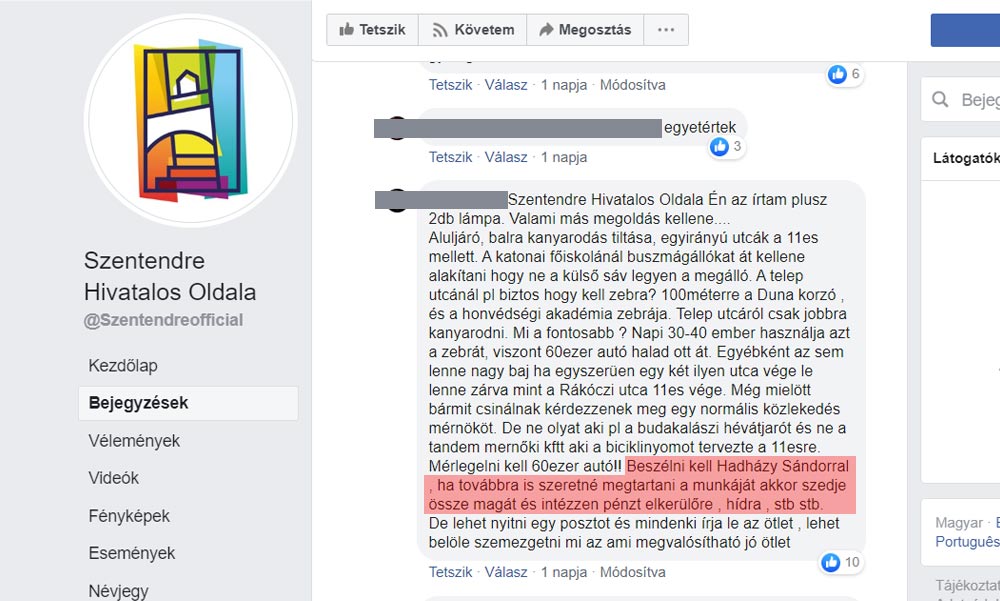Go to Vélemények section
This screenshot has height=601, width=1000.
click(x=134, y=441)
